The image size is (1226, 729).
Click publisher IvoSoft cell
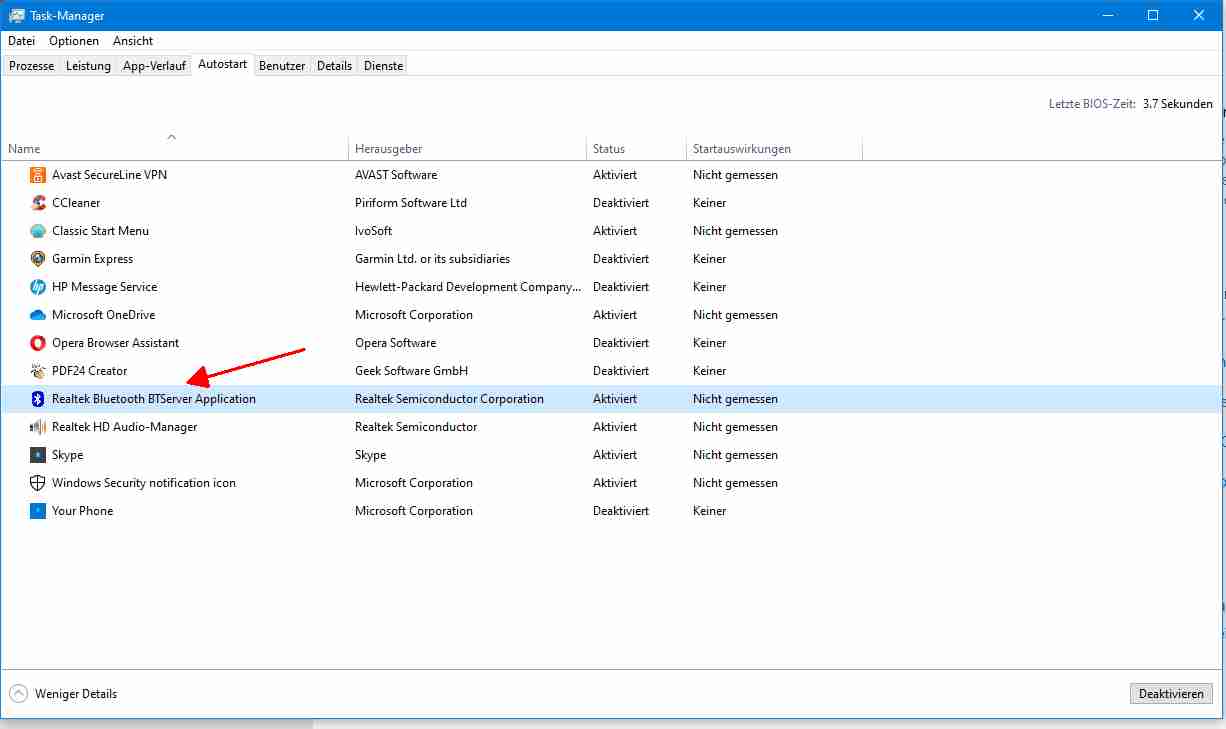[374, 231]
